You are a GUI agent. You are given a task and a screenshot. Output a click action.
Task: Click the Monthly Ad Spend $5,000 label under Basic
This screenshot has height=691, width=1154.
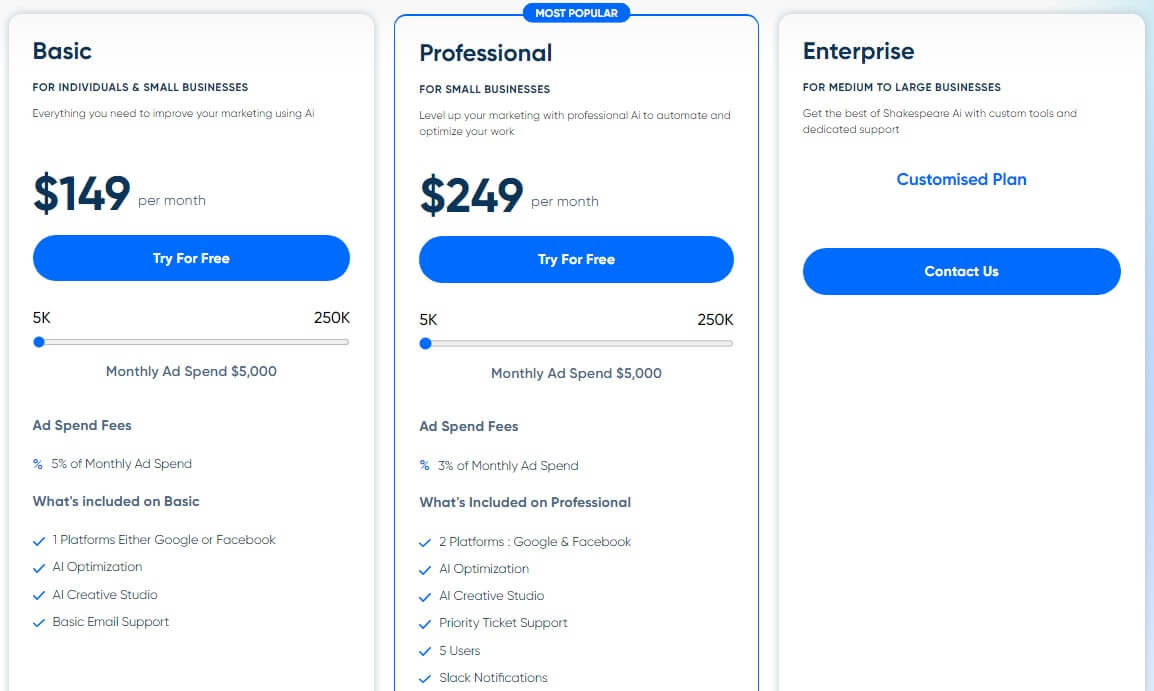[190, 371]
